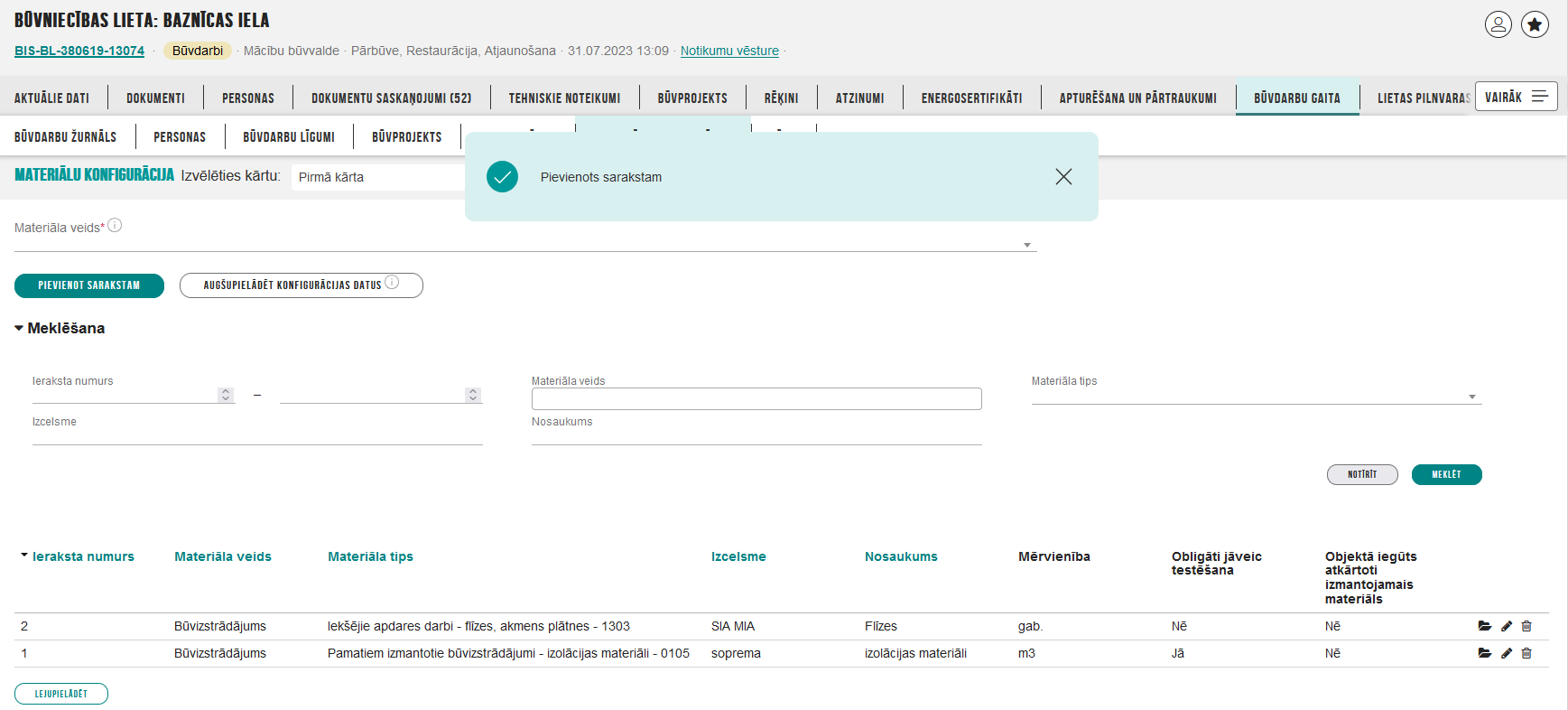Open the folder icon in row 2
Image resolution: width=1568 pixels, height=710 pixels.
click(1485, 626)
